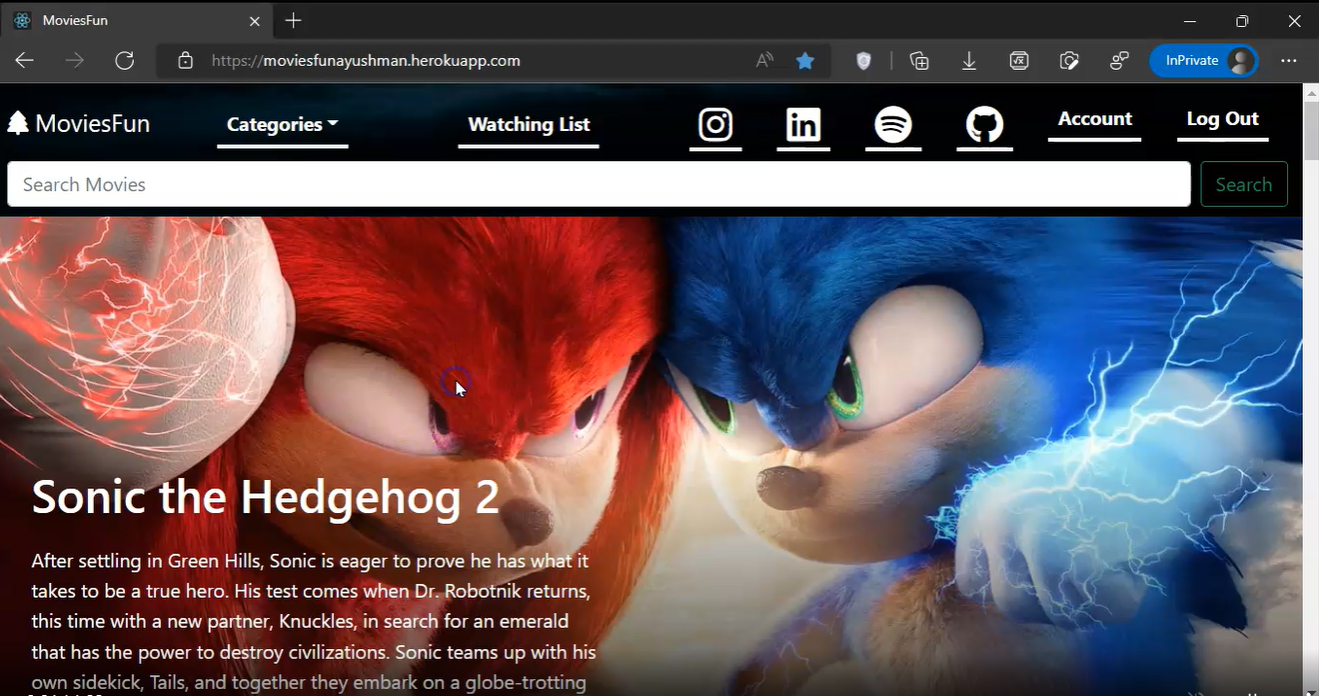Go to the Account page
Image resolution: width=1319 pixels, height=696 pixels.
pos(1094,119)
